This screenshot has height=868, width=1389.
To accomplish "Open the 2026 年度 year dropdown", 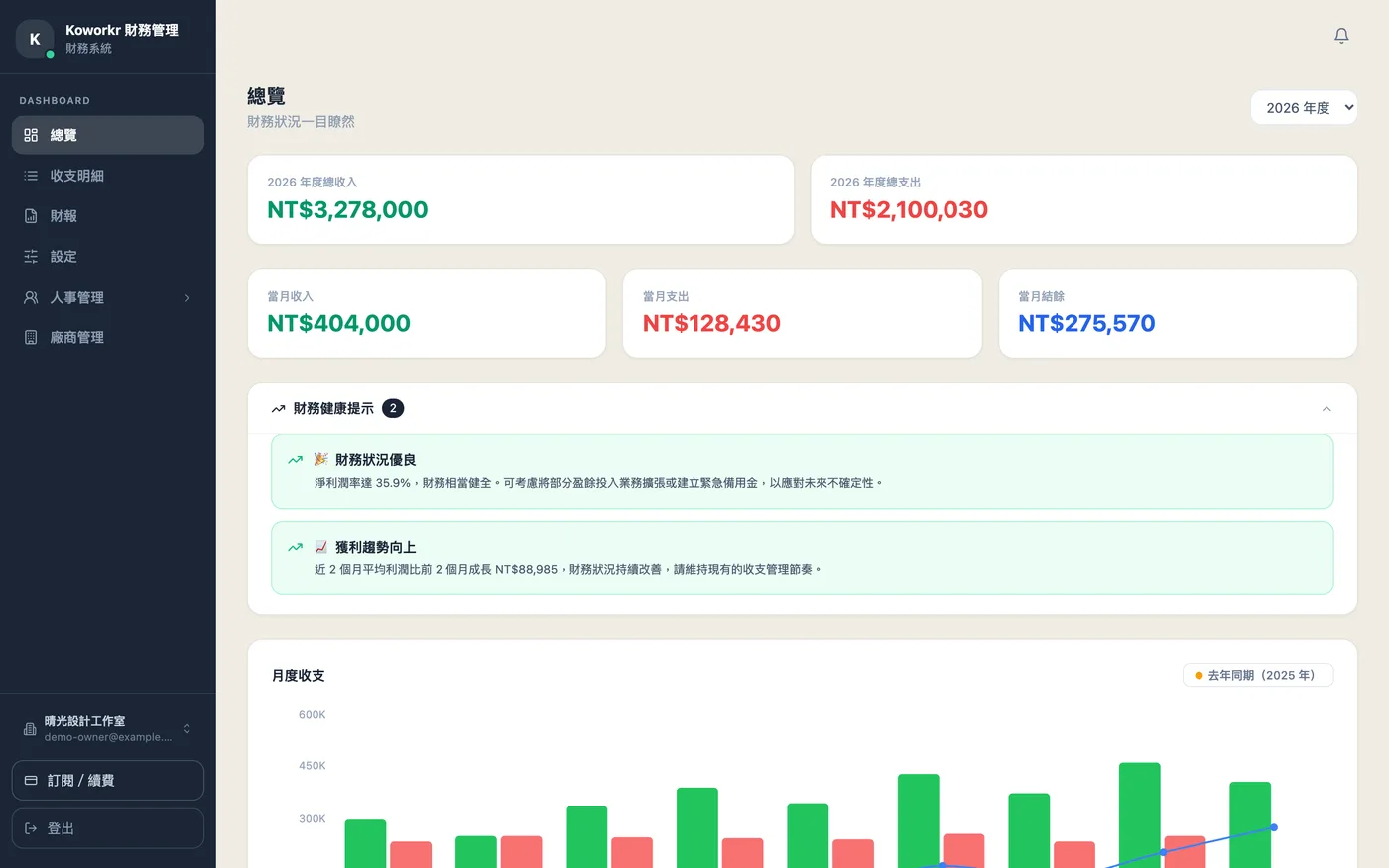I will (x=1304, y=108).
